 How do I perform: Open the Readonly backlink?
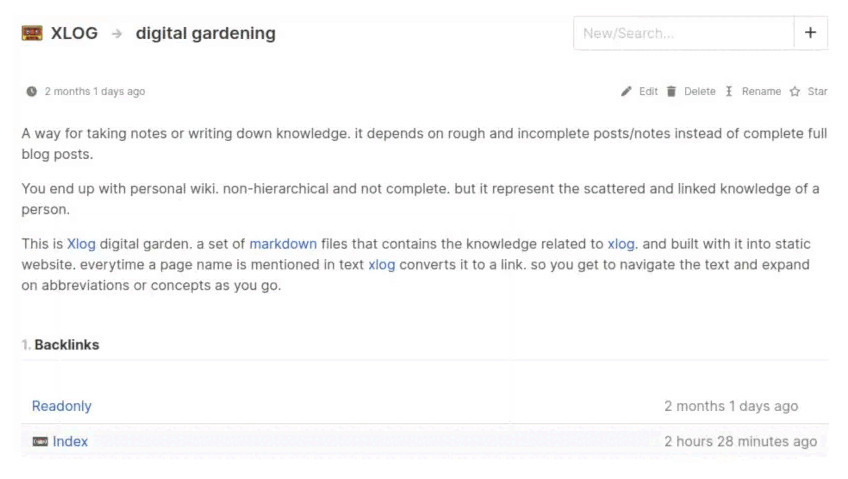click(x=62, y=406)
